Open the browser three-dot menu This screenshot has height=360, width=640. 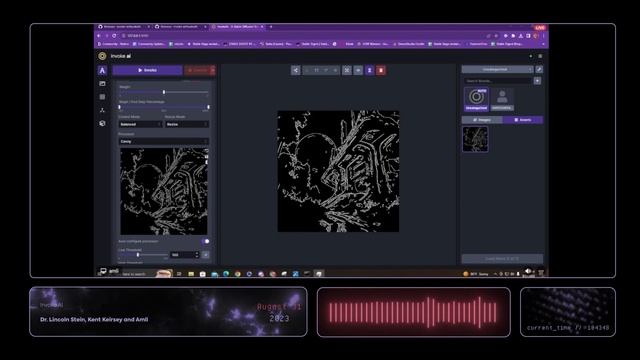coord(544,36)
